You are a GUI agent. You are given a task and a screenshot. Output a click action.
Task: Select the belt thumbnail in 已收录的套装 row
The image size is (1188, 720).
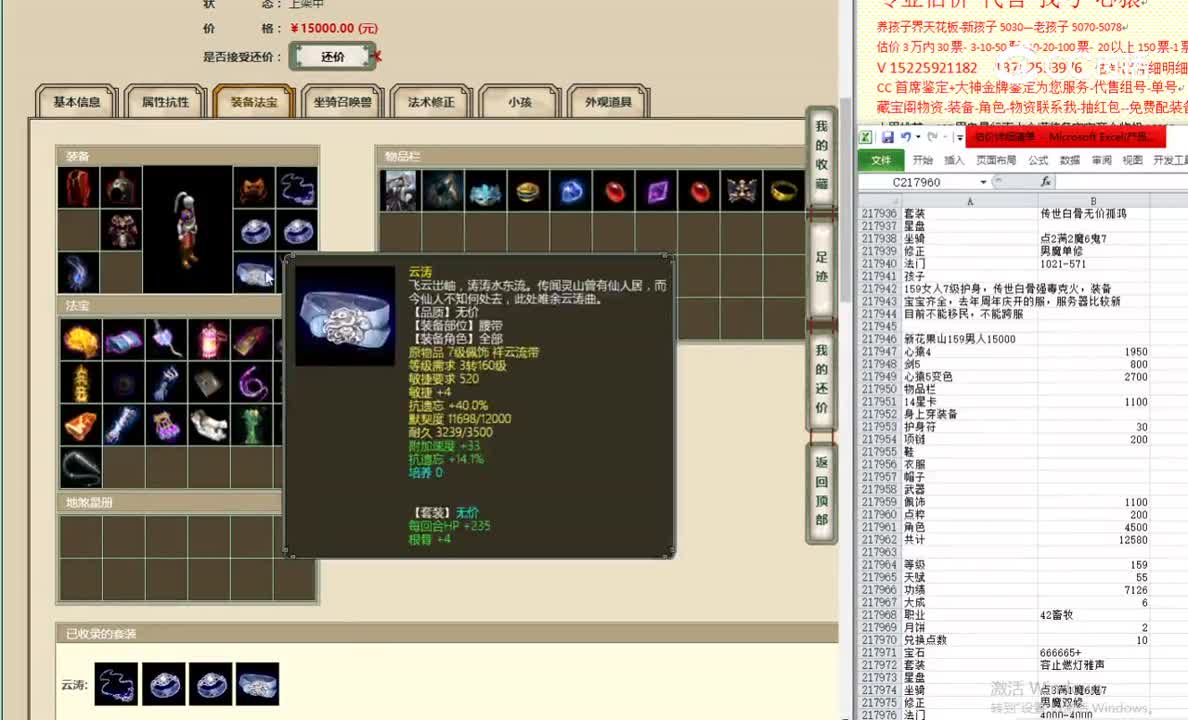point(257,684)
